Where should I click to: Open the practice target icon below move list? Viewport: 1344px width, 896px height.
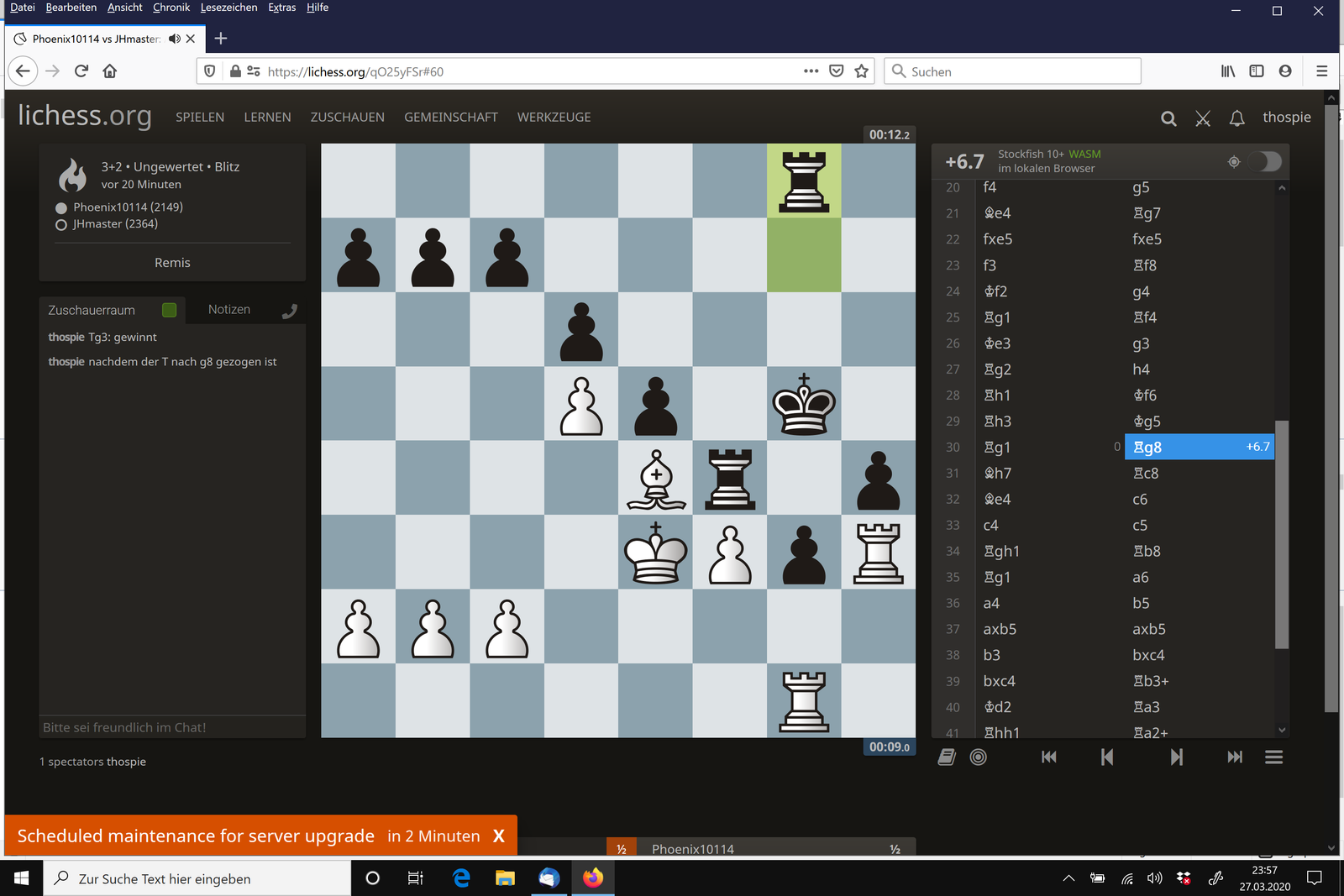979,757
